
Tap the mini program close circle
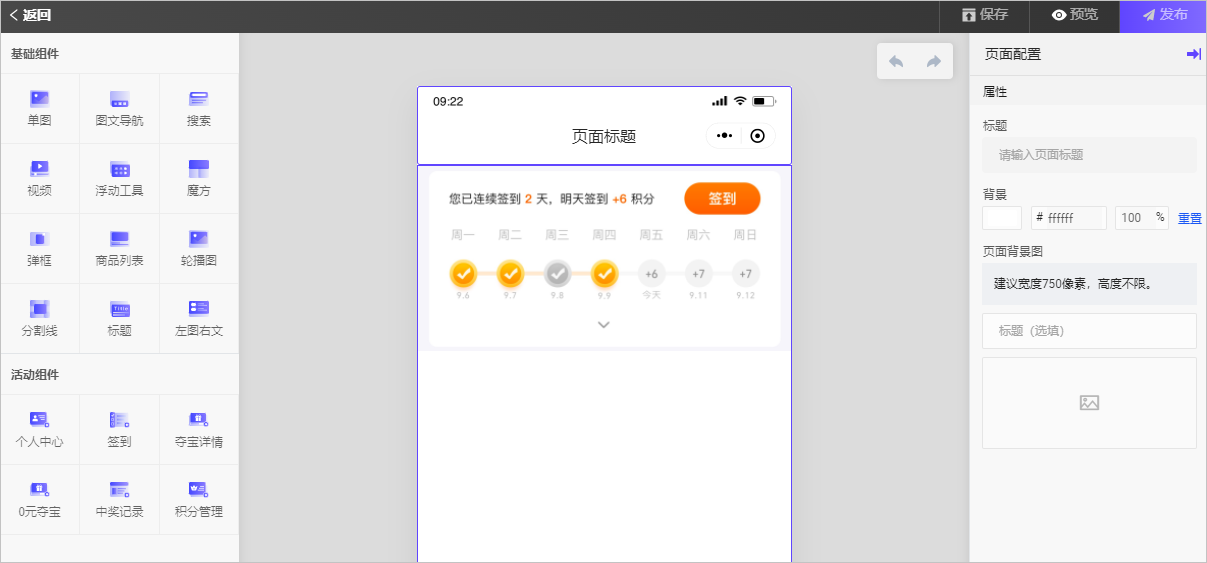click(x=757, y=136)
